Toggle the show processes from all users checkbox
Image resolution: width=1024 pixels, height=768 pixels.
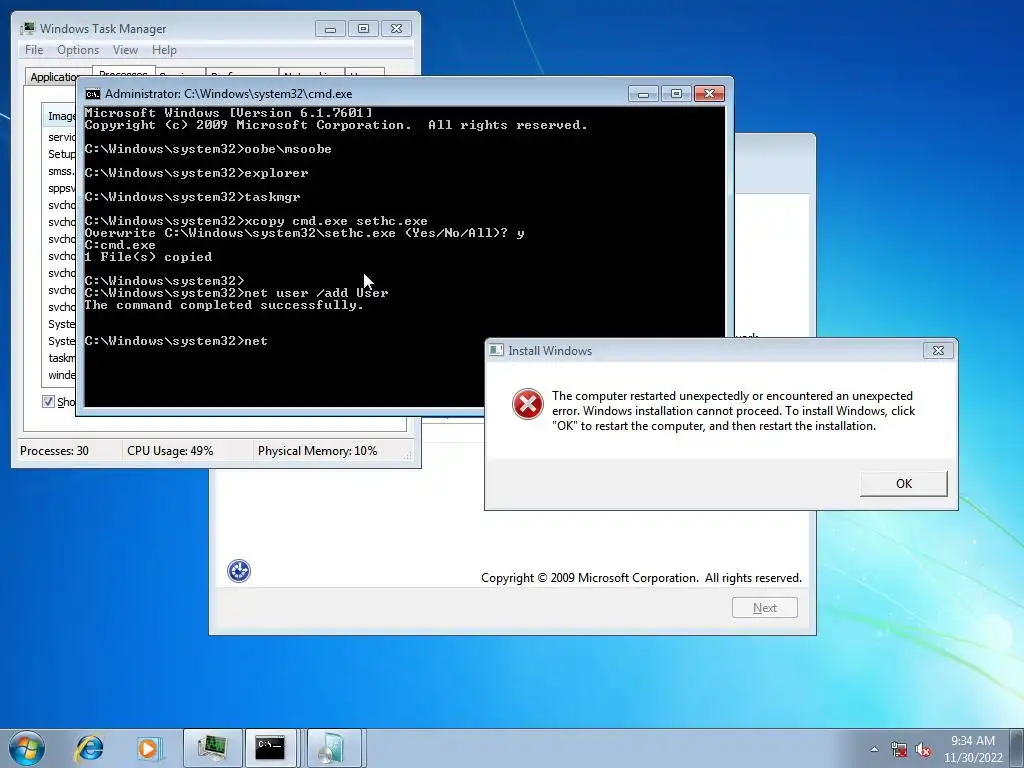pos(48,402)
